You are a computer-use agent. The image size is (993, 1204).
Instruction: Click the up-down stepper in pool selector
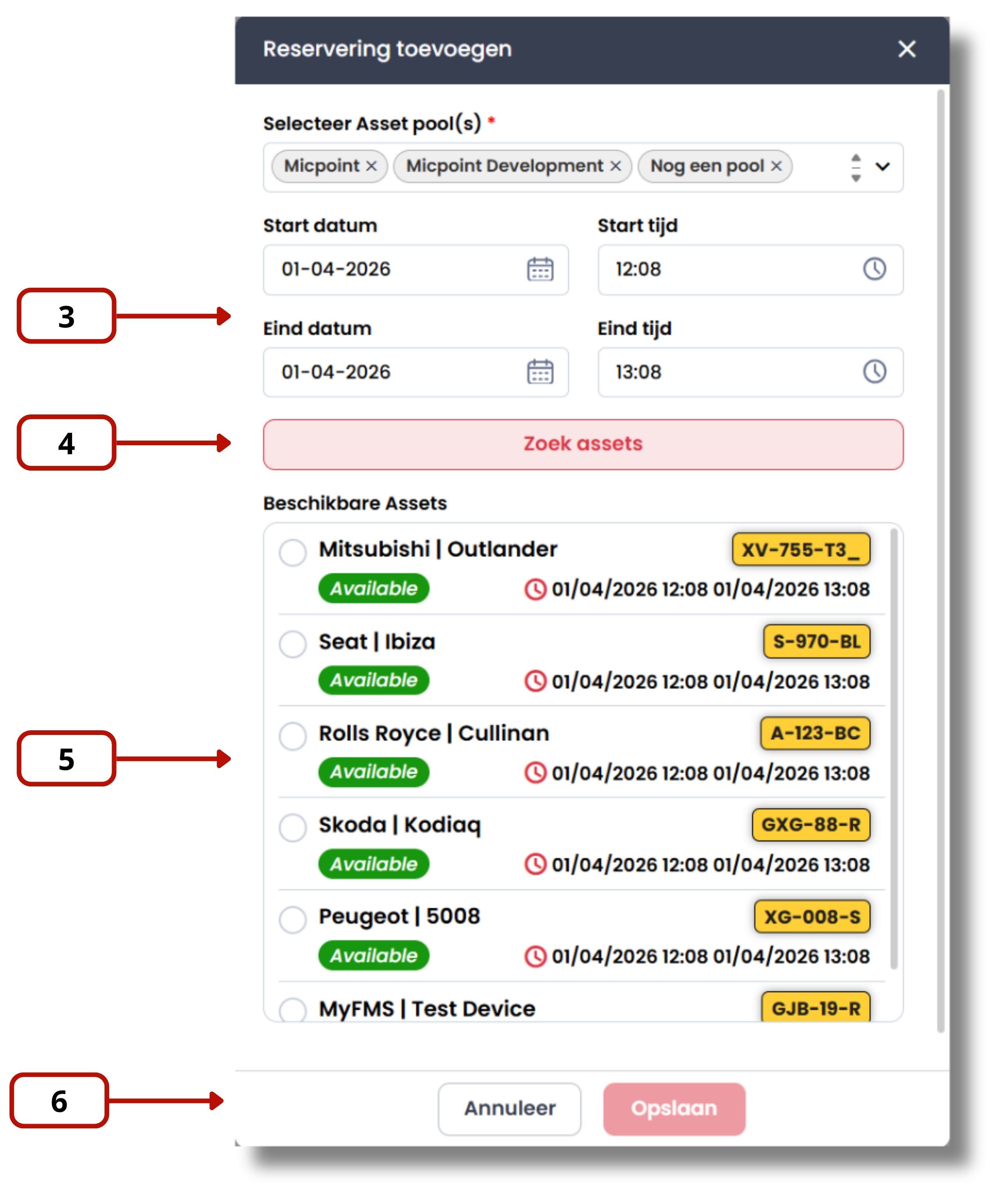coord(856,168)
